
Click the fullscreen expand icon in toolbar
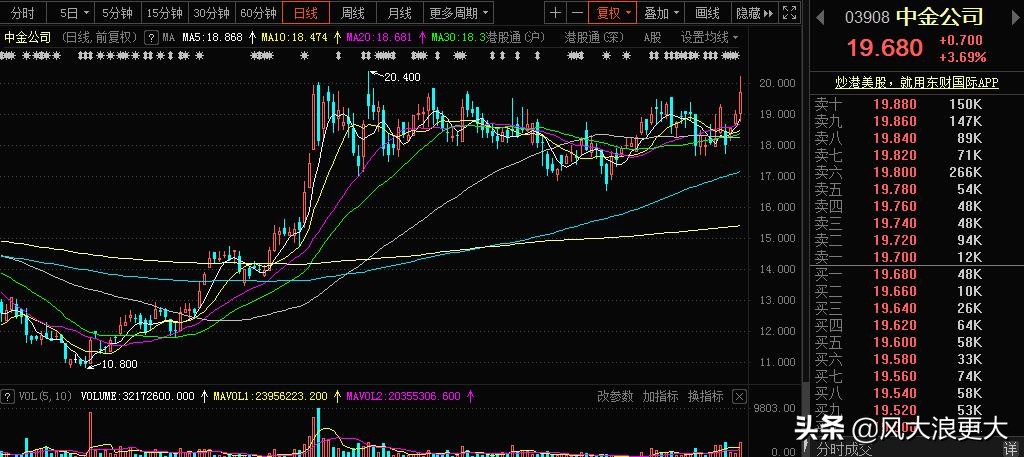pyautogui.click(x=788, y=13)
